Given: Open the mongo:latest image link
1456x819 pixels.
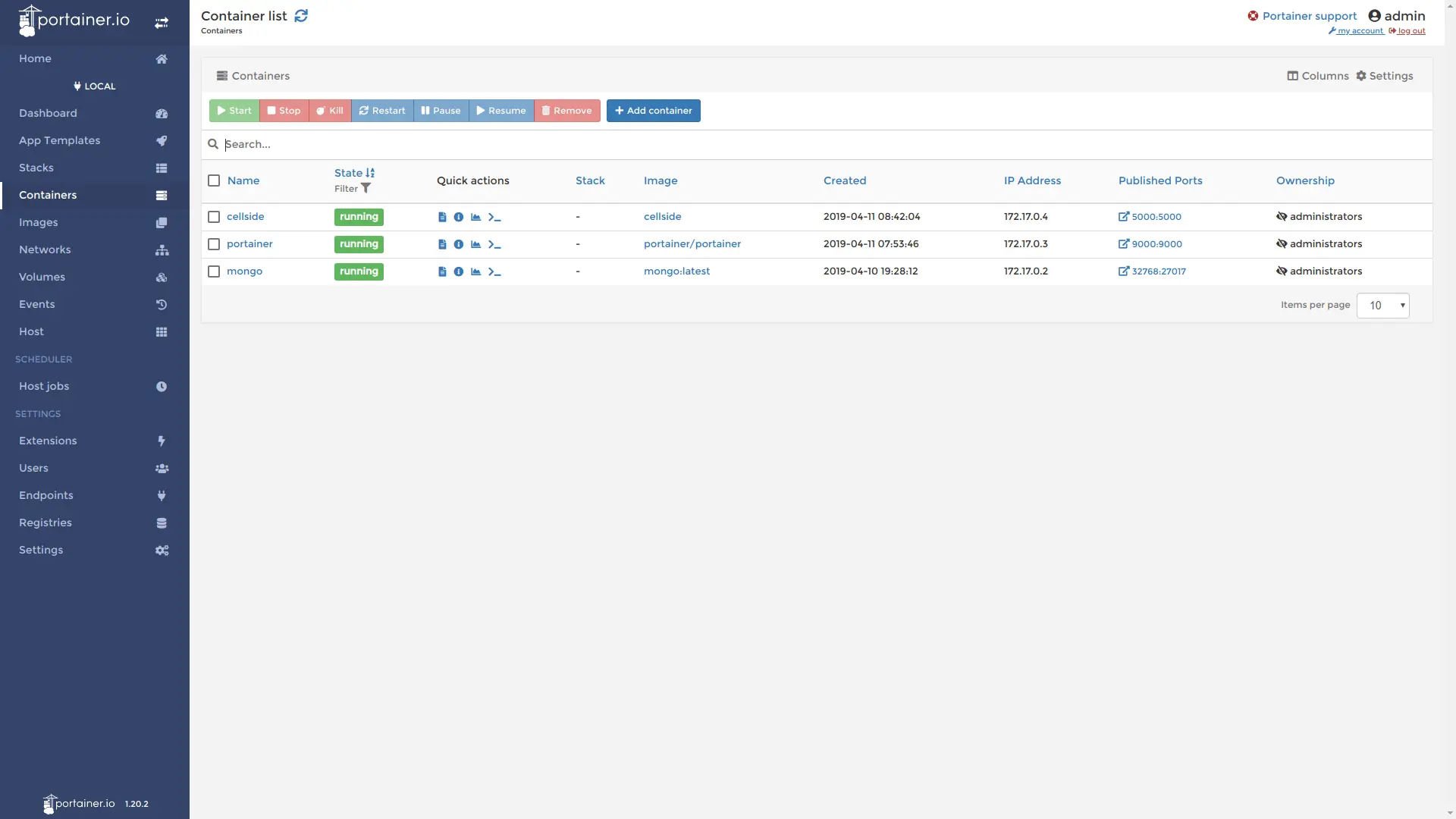Looking at the screenshot, I should tap(676, 271).
